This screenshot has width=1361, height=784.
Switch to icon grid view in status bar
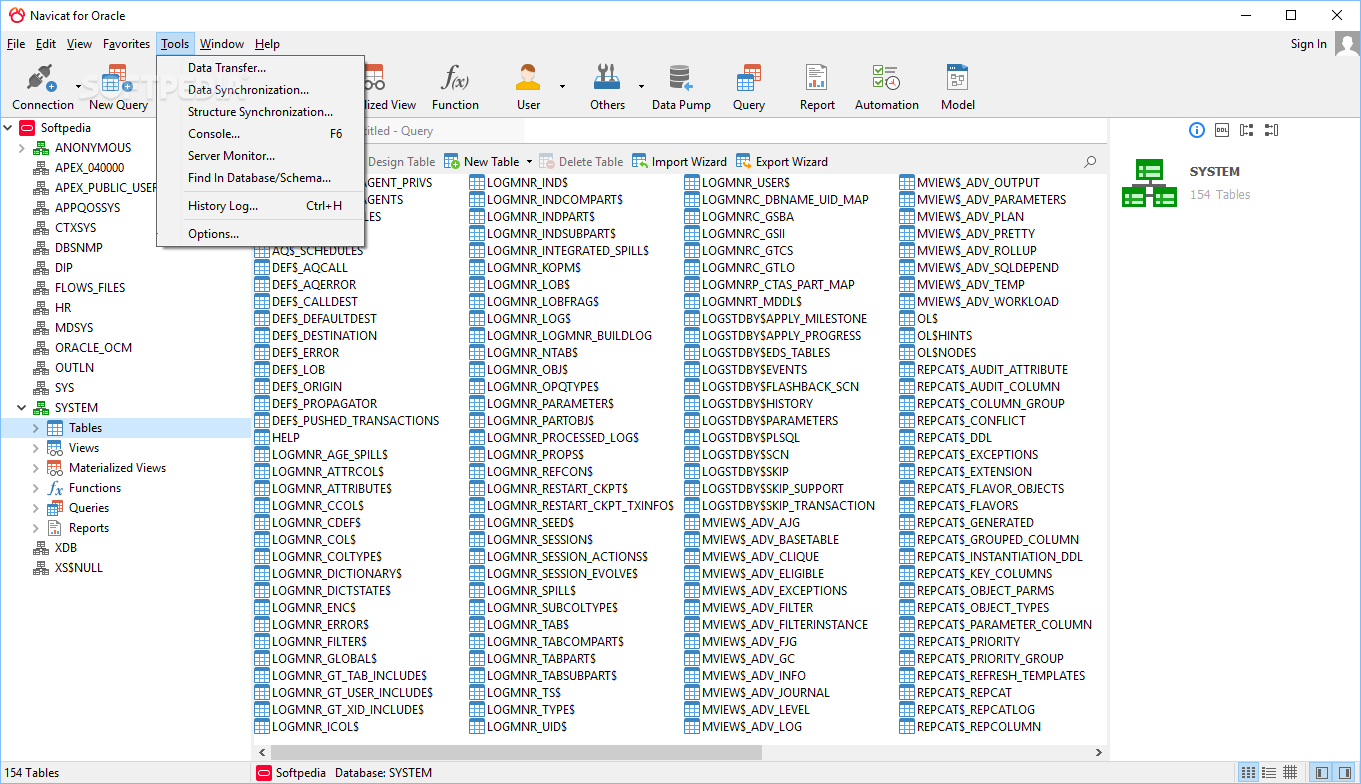[x=1249, y=772]
